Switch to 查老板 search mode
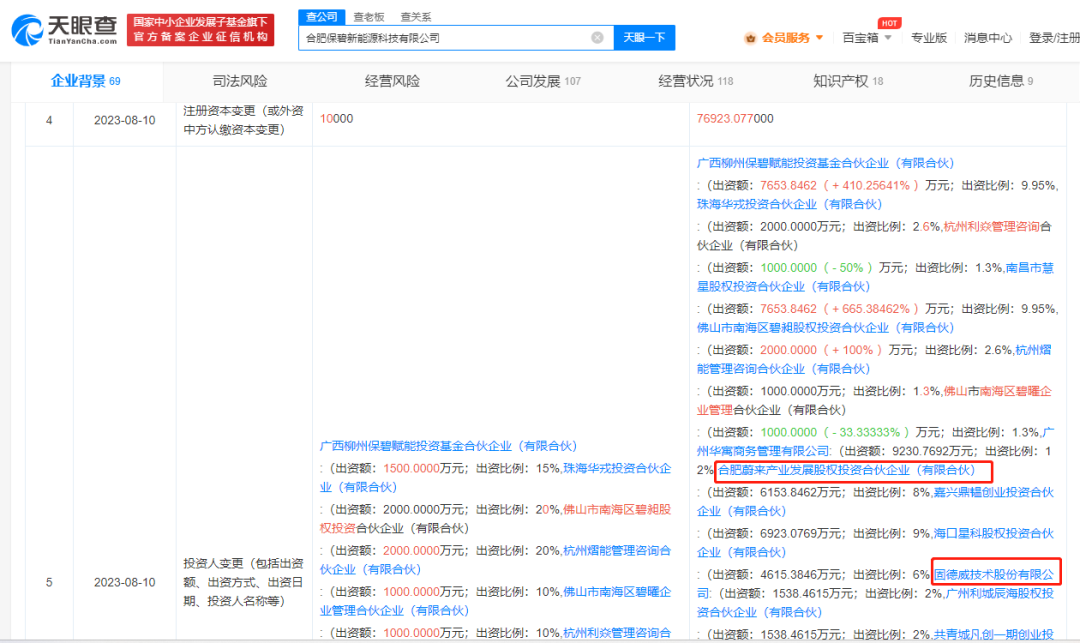Screen dimensions: 1080x643 pyautogui.click(x=369, y=16)
